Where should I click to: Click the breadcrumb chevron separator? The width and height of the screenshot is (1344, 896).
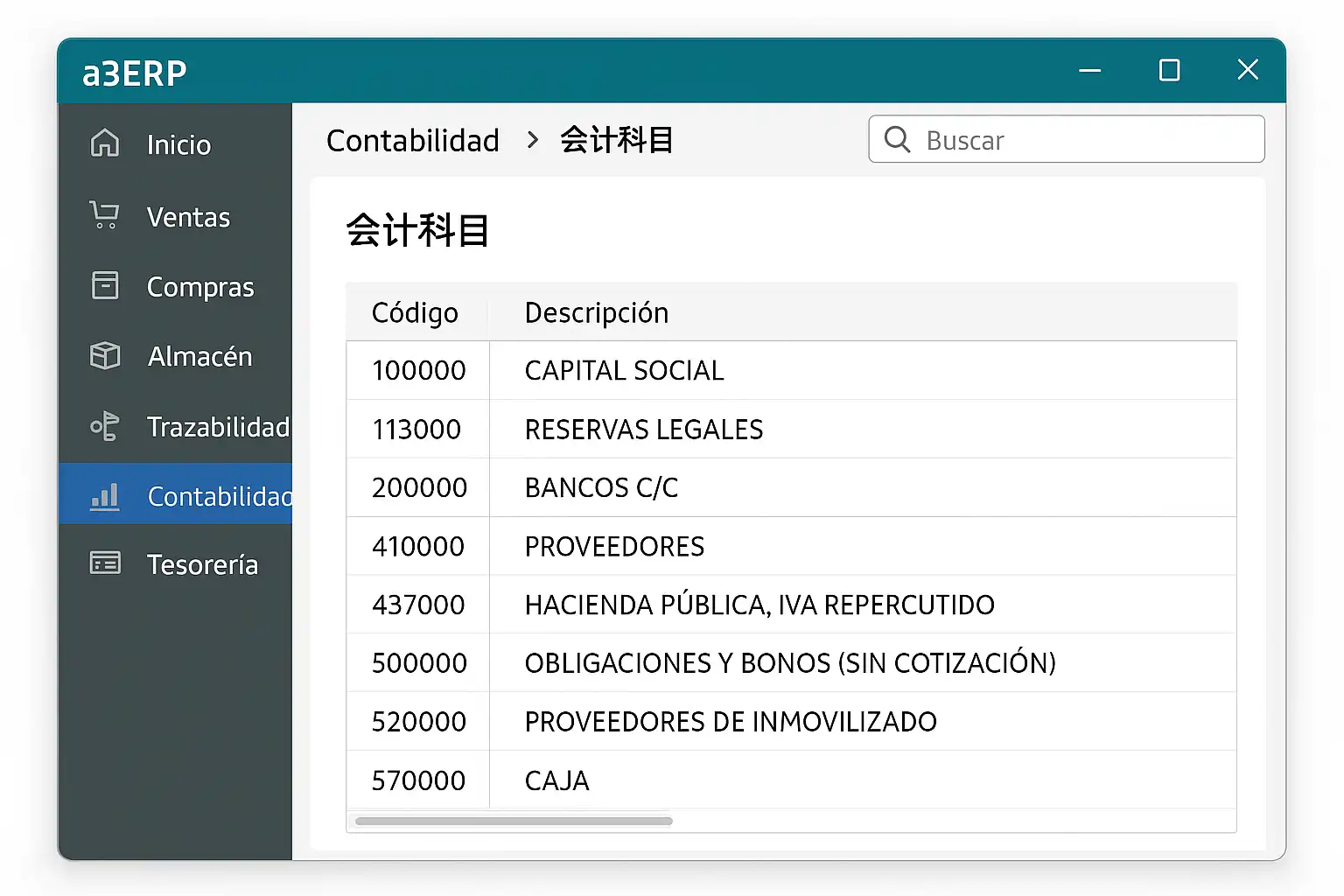click(x=532, y=140)
